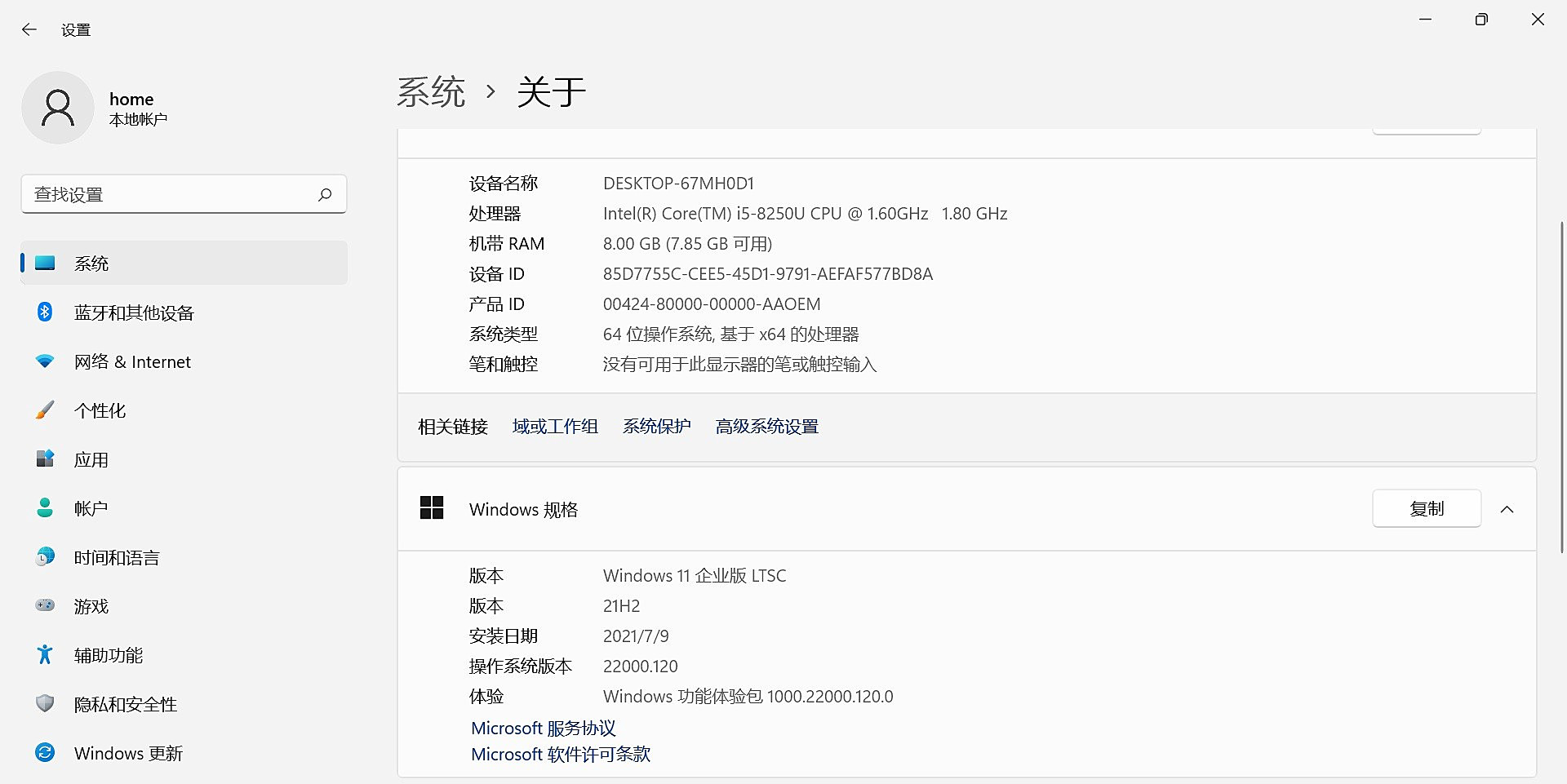Open the Microsoft 软件许可条款 link
This screenshot has height=784, width=1567.
pos(561,754)
